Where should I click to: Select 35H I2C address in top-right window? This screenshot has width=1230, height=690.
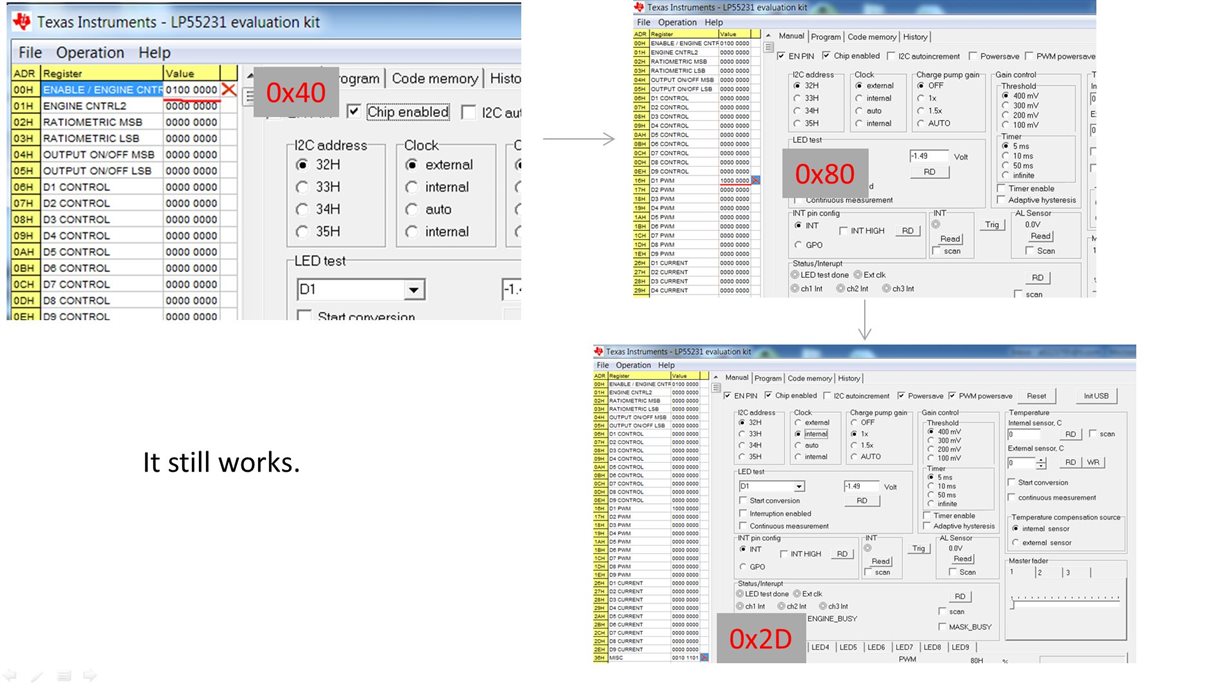pos(797,123)
